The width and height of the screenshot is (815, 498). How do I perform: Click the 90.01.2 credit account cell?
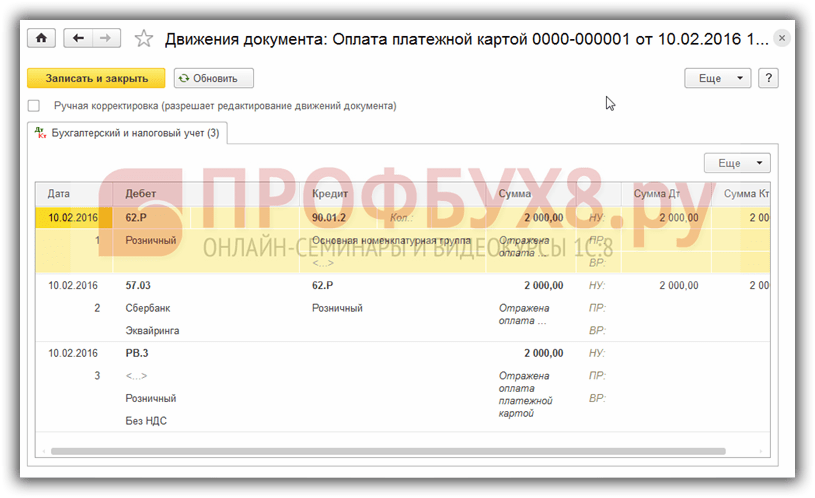pyautogui.click(x=329, y=217)
